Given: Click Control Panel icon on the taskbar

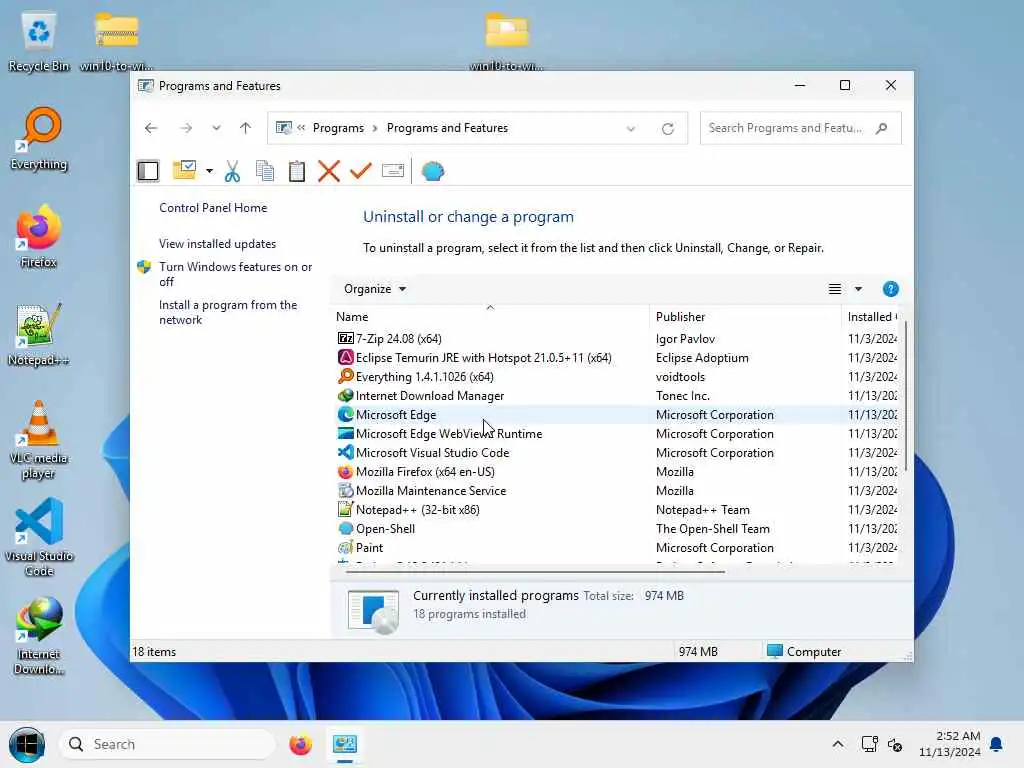Looking at the screenshot, I should click(345, 744).
